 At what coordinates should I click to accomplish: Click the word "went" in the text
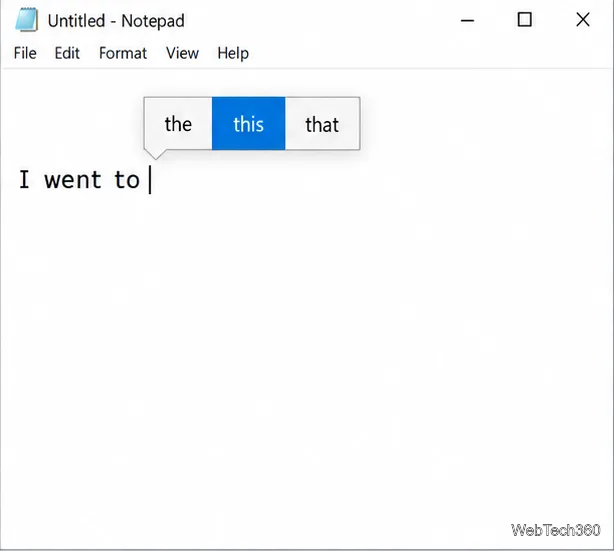click(x=73, y=180)
